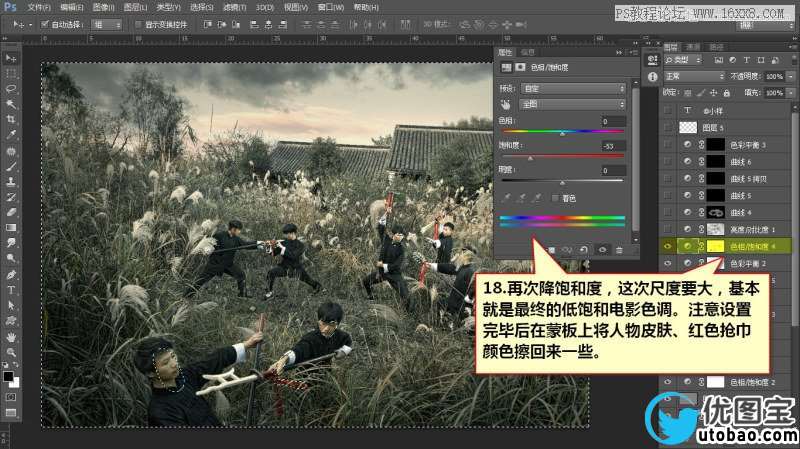The height and width of the screenshot is (449, 800).
Task: Select the Healing Brush tool
Action: [11, 151]
